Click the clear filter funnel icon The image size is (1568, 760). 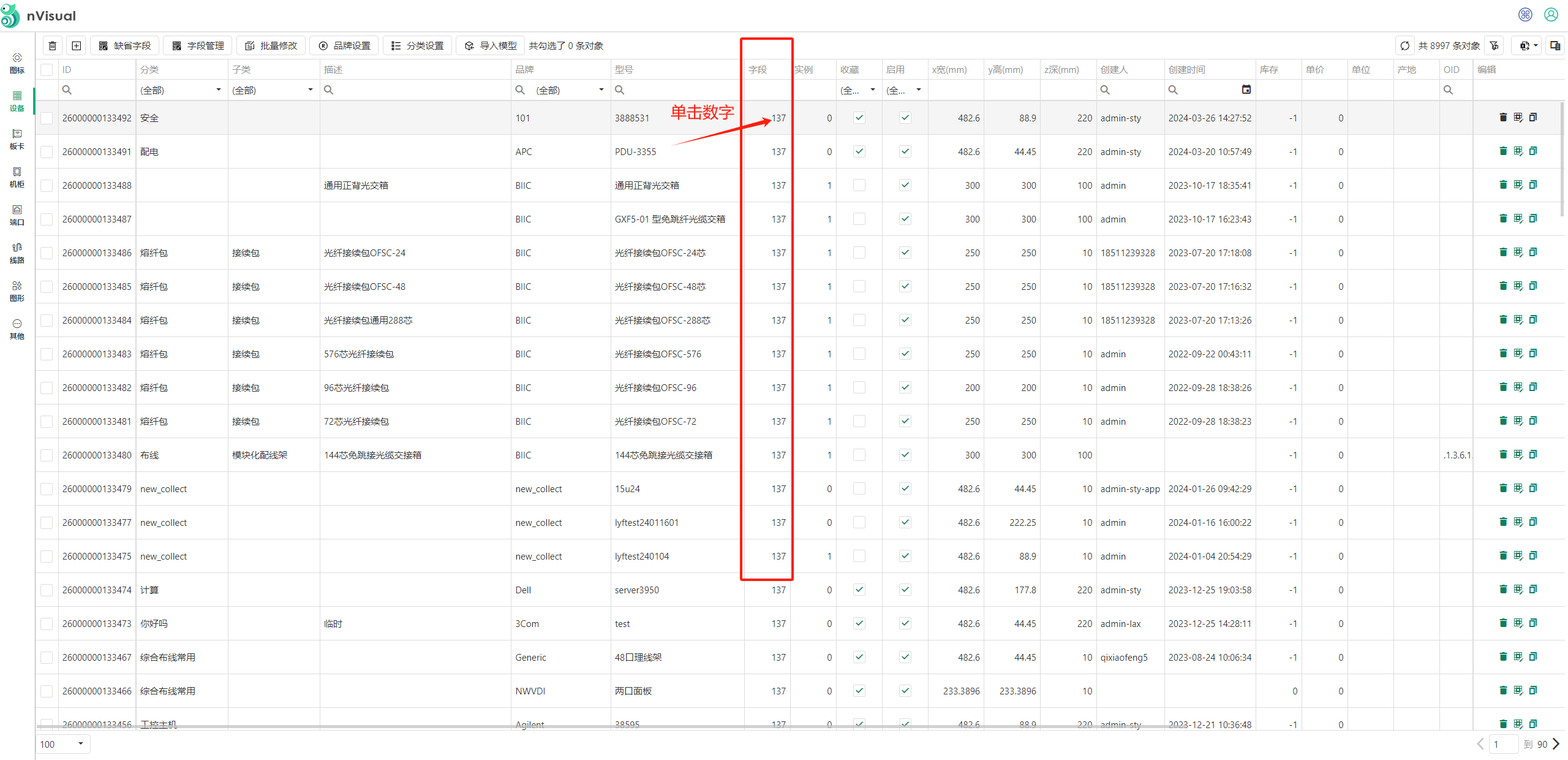click(x=1494, y=46)
